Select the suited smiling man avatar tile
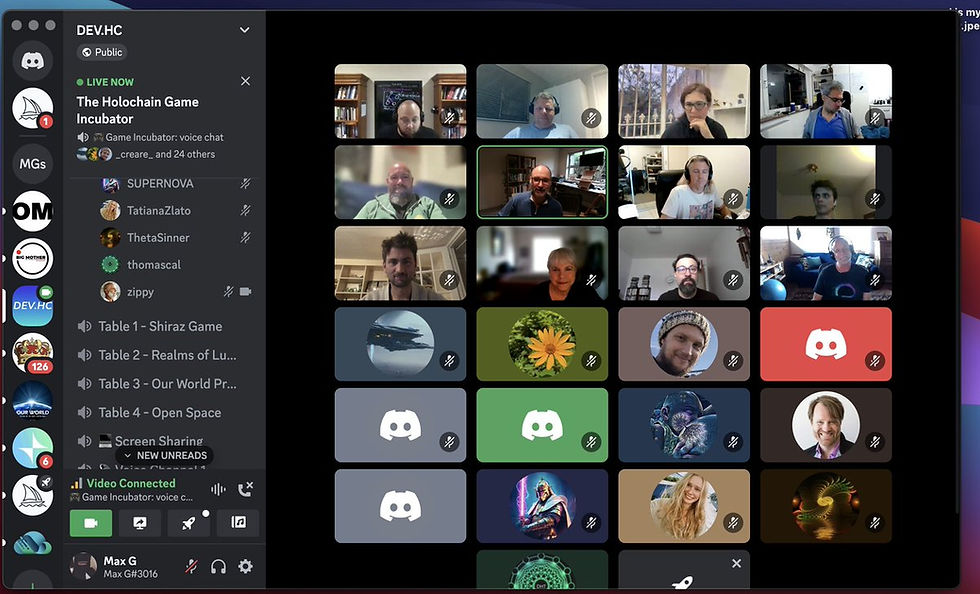This screenshot has height=594, width=980. click(x=826, y=425)
